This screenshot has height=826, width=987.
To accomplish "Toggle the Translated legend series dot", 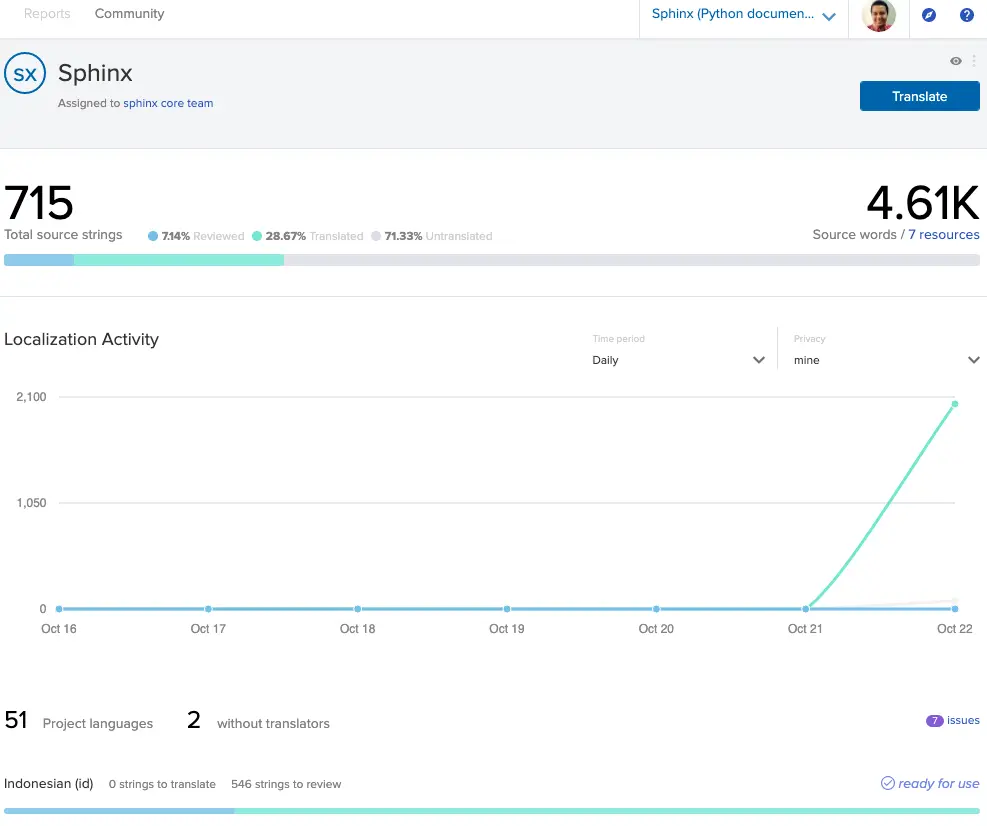I will 257,236.
